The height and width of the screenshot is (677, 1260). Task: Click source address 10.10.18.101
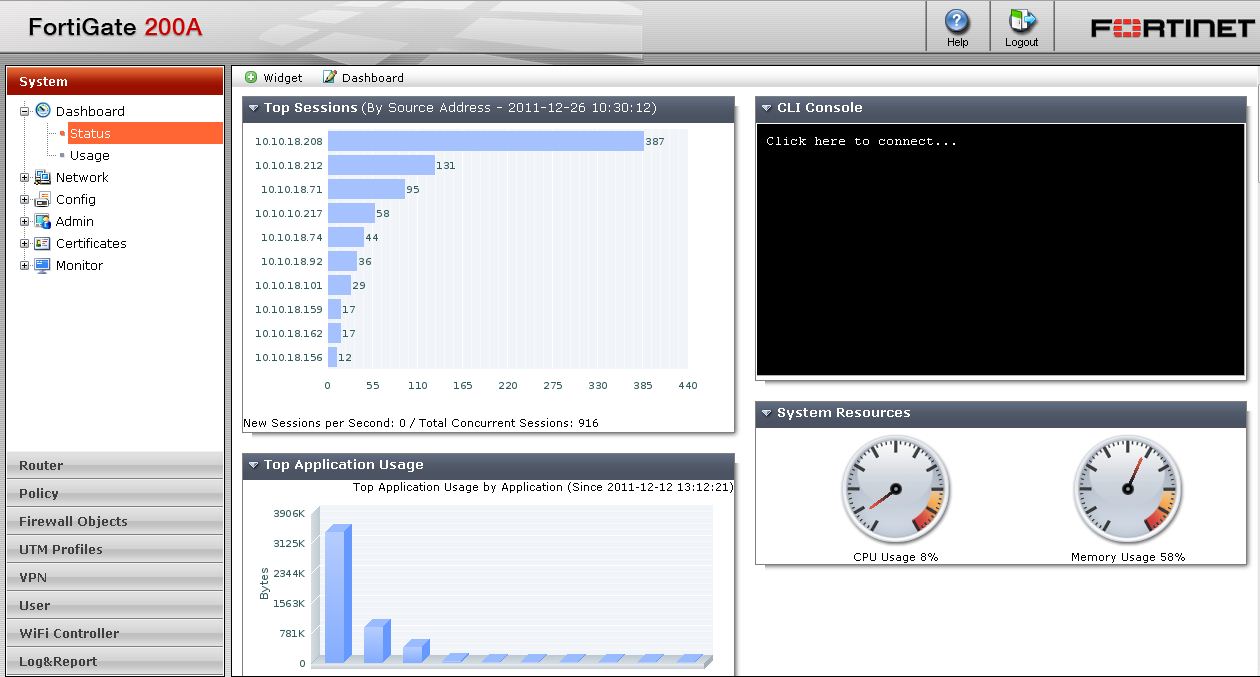pos(288,285)
